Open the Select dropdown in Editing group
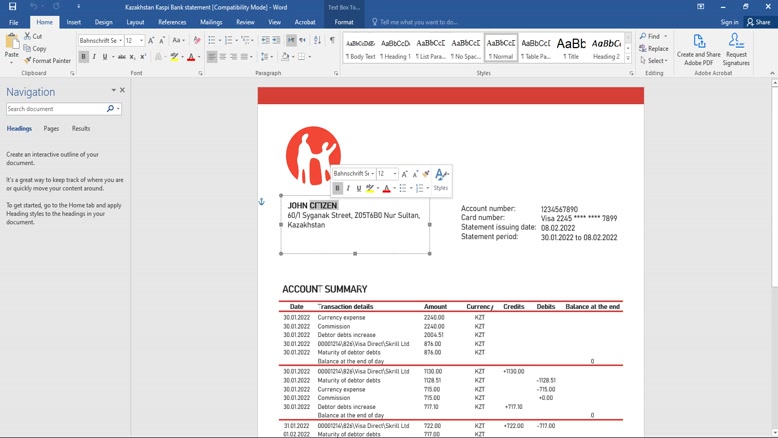The image size is (778, 438). [655, 60]
